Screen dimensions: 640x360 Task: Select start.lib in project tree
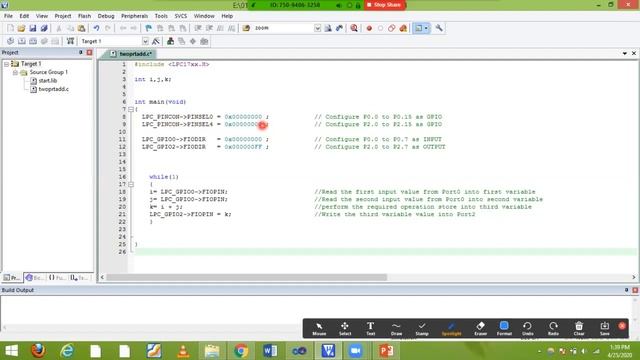[47, 81]
